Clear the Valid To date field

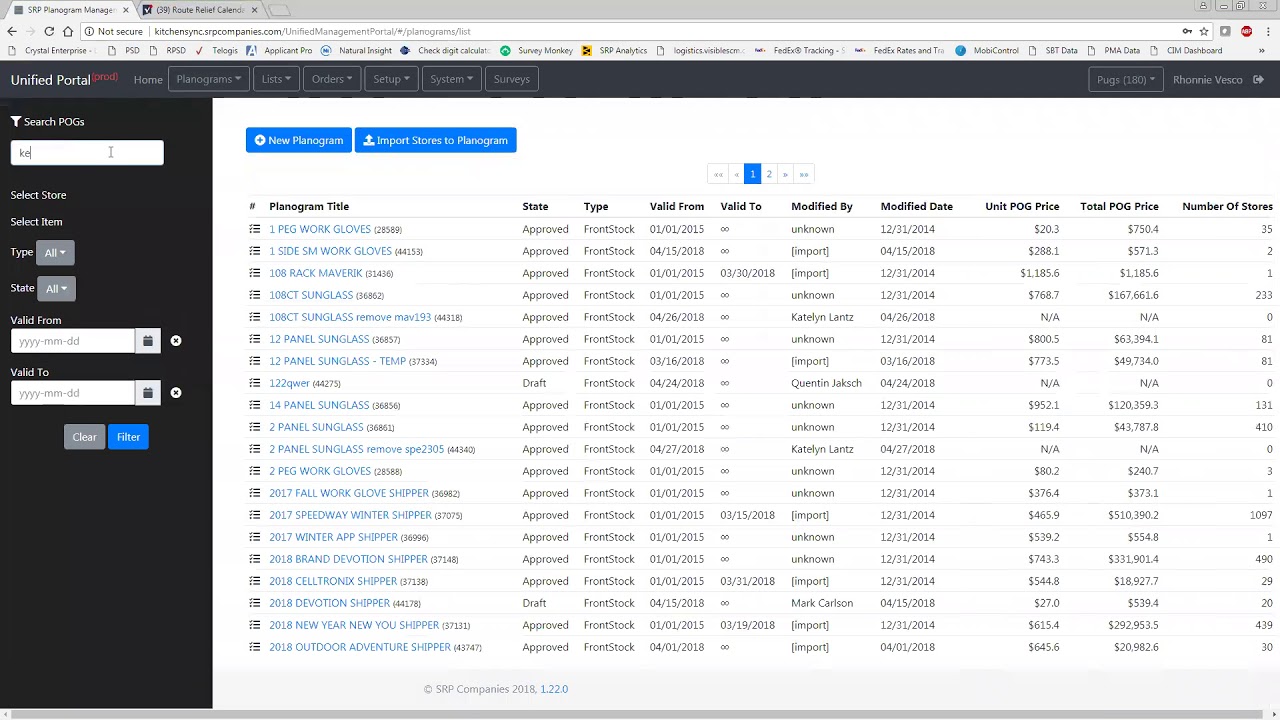176,393
